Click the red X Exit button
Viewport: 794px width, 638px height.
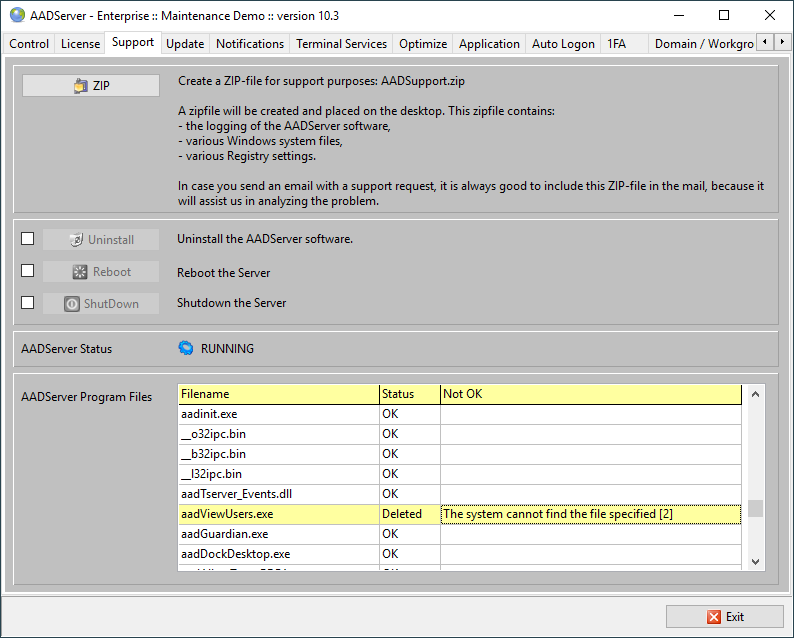coord(725,616)
